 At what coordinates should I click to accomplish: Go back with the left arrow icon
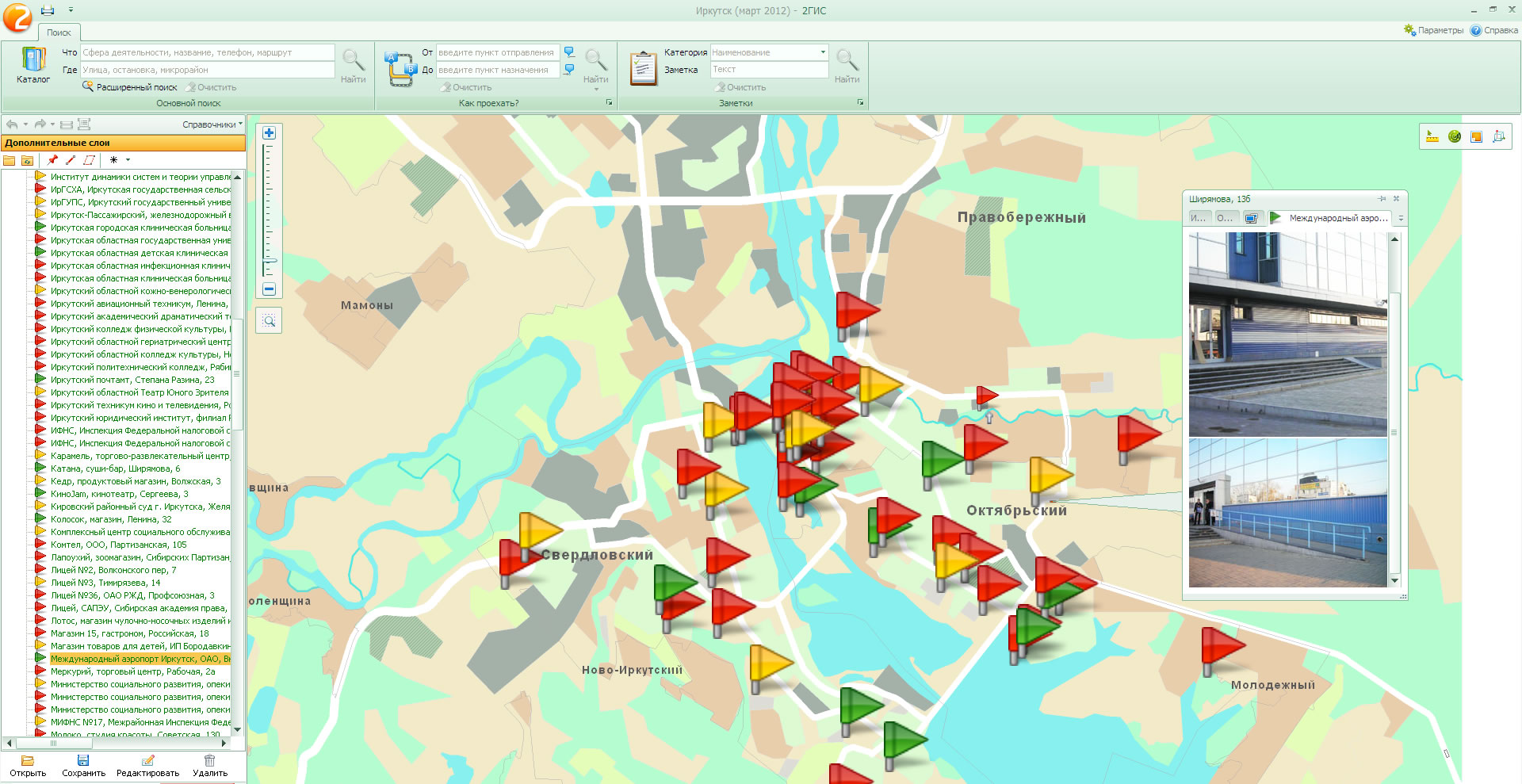click(12, 124)
